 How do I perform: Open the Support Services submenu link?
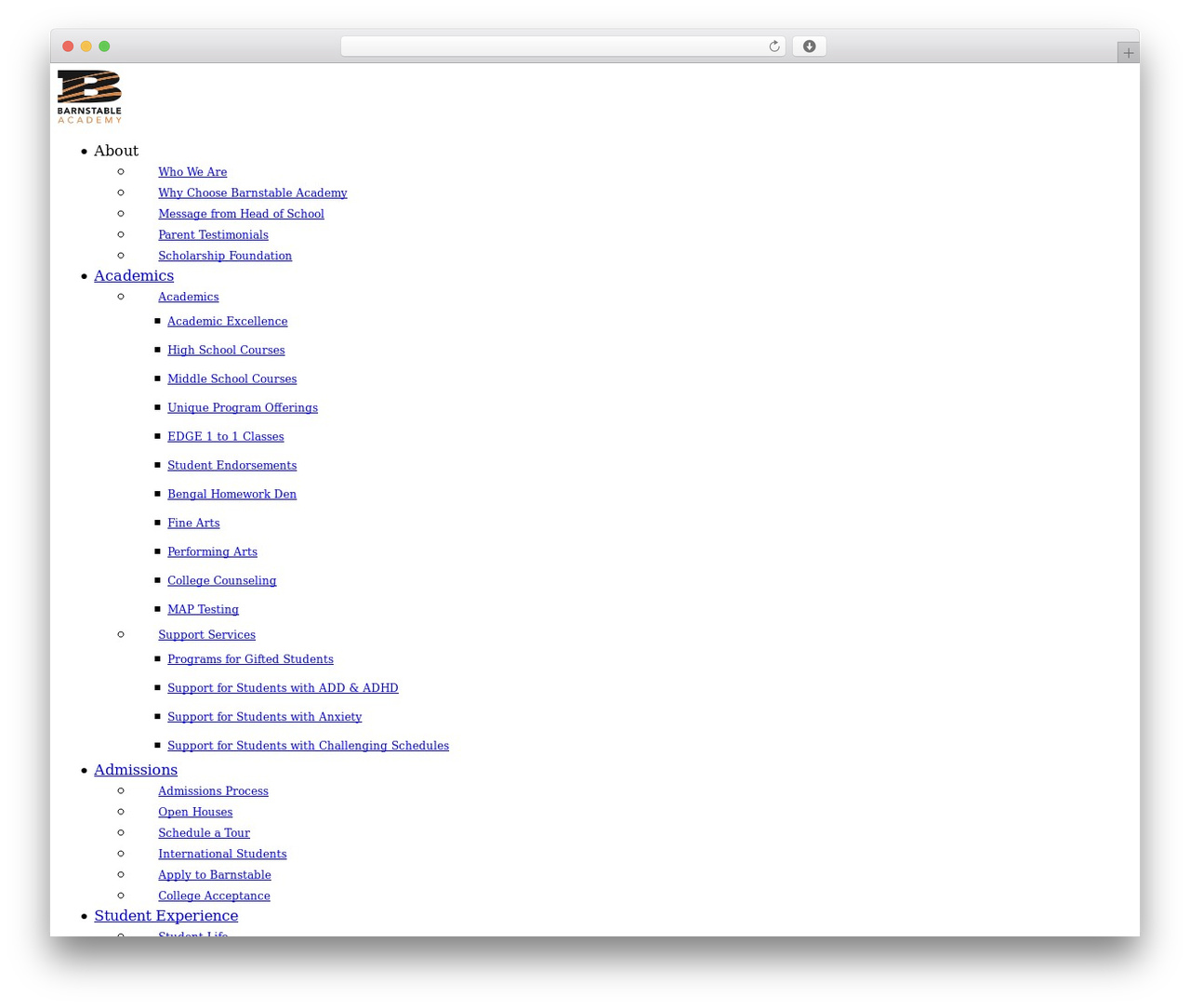pyautogui.click(x=206, y=634)
